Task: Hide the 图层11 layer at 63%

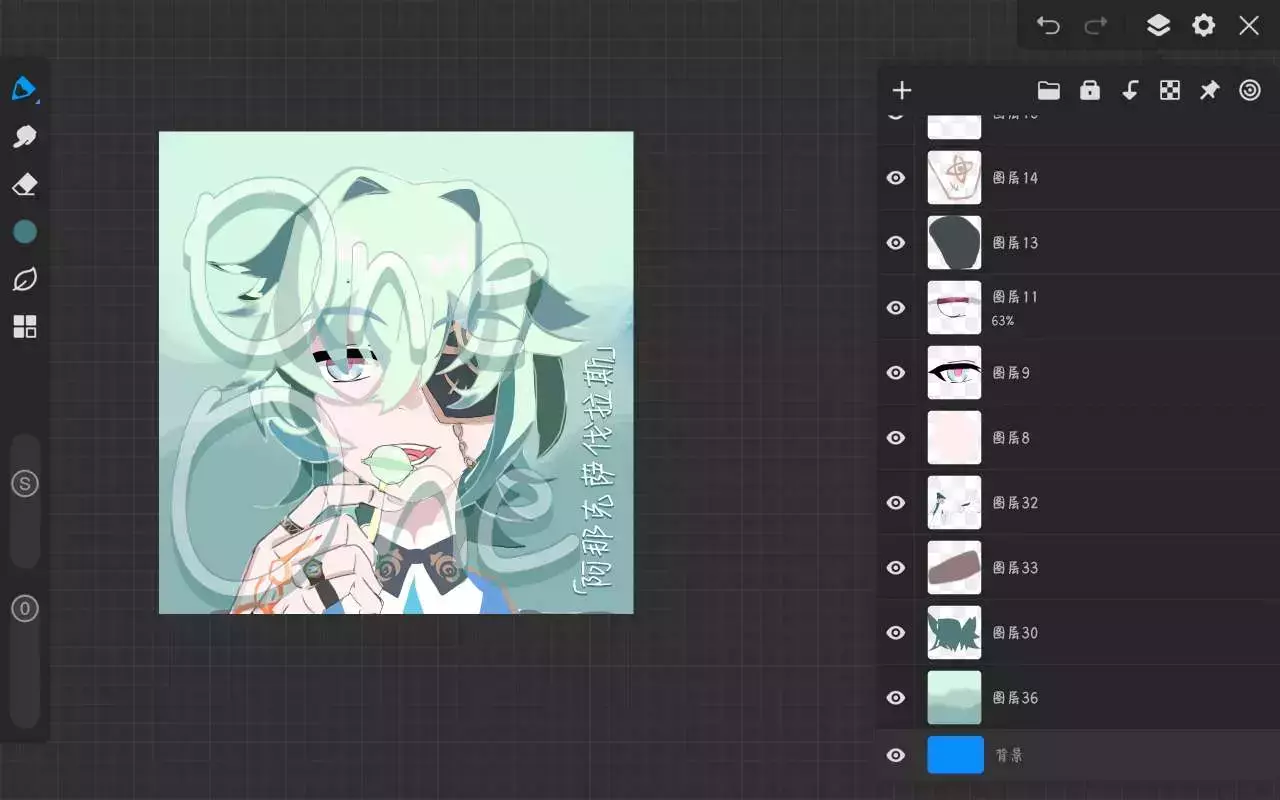Action: coord(896,308)
